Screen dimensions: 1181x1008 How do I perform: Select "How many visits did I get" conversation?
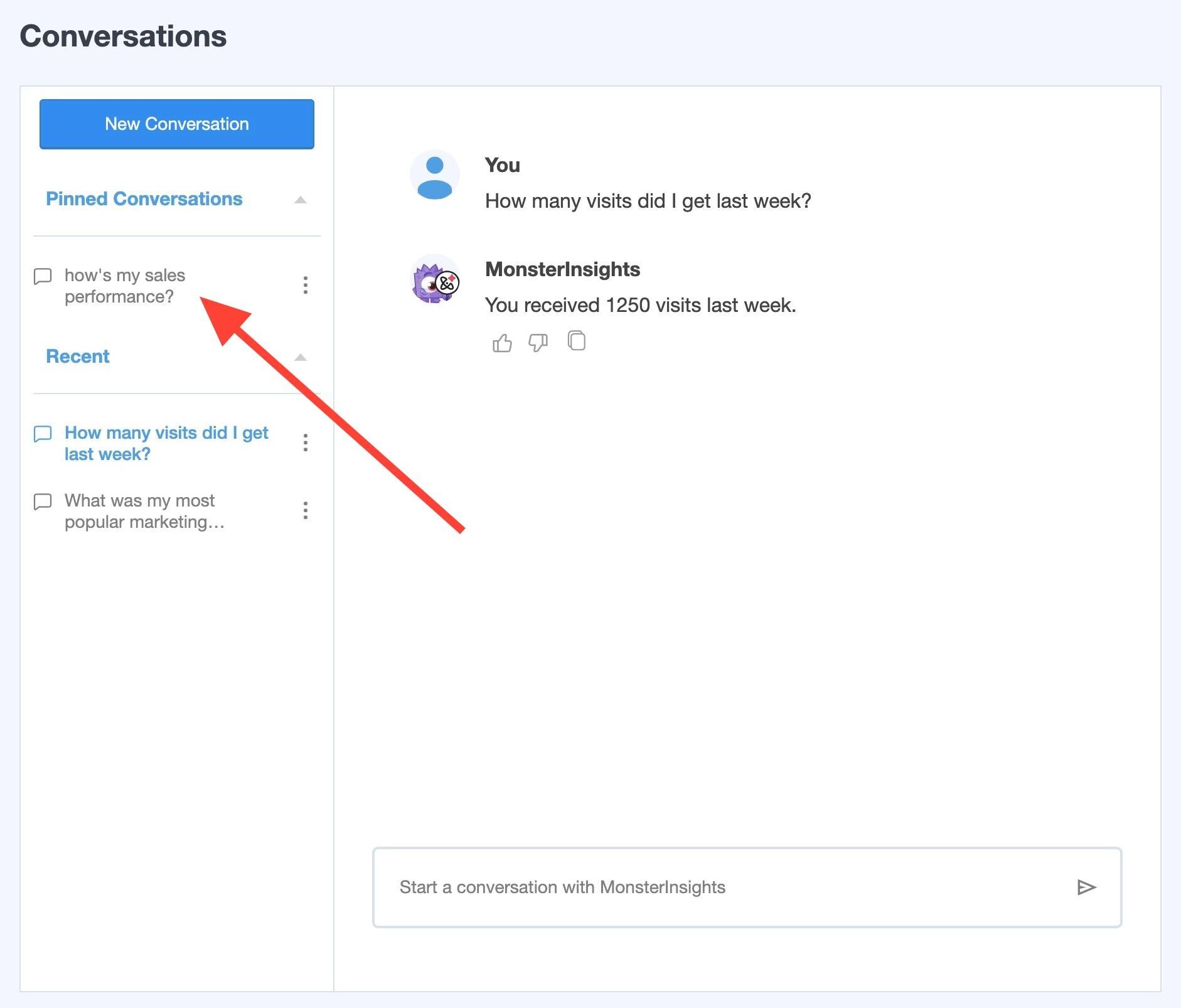point(166,443)
